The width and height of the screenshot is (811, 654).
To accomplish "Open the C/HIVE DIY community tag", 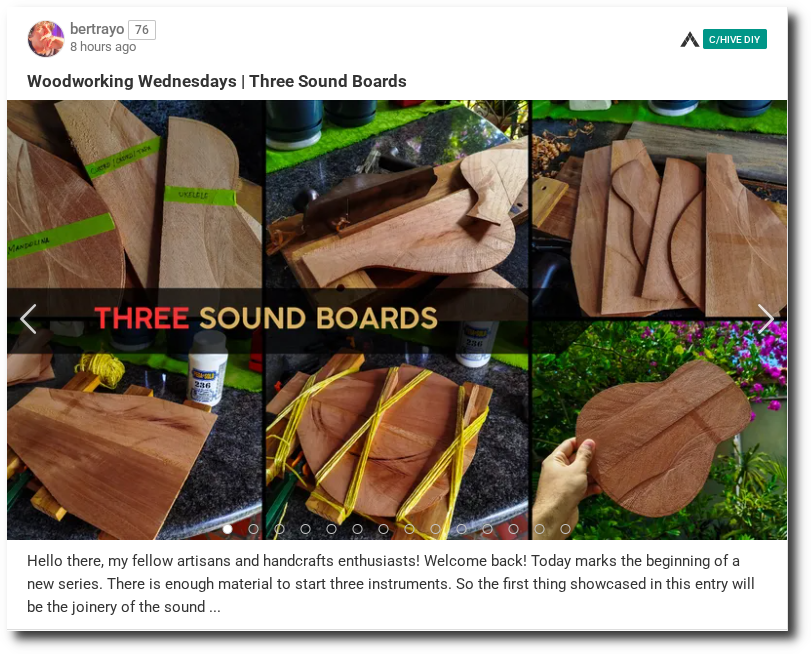I will click(734, 39).
